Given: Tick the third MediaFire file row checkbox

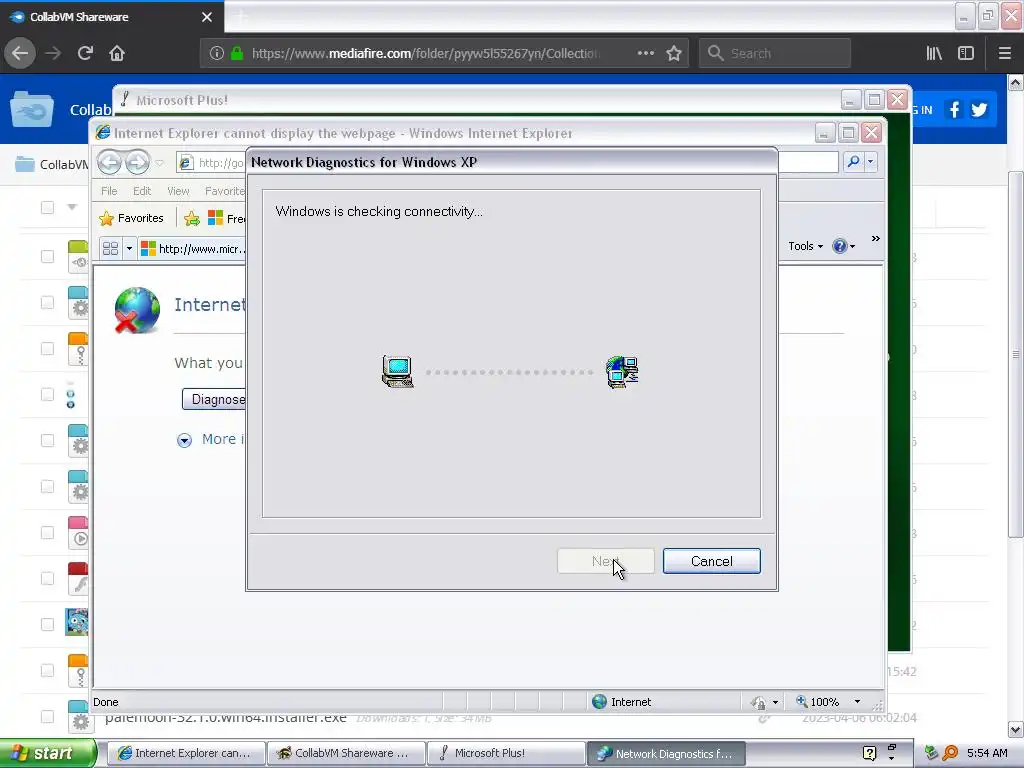Looking at the screenshot, I should (47, 349).
